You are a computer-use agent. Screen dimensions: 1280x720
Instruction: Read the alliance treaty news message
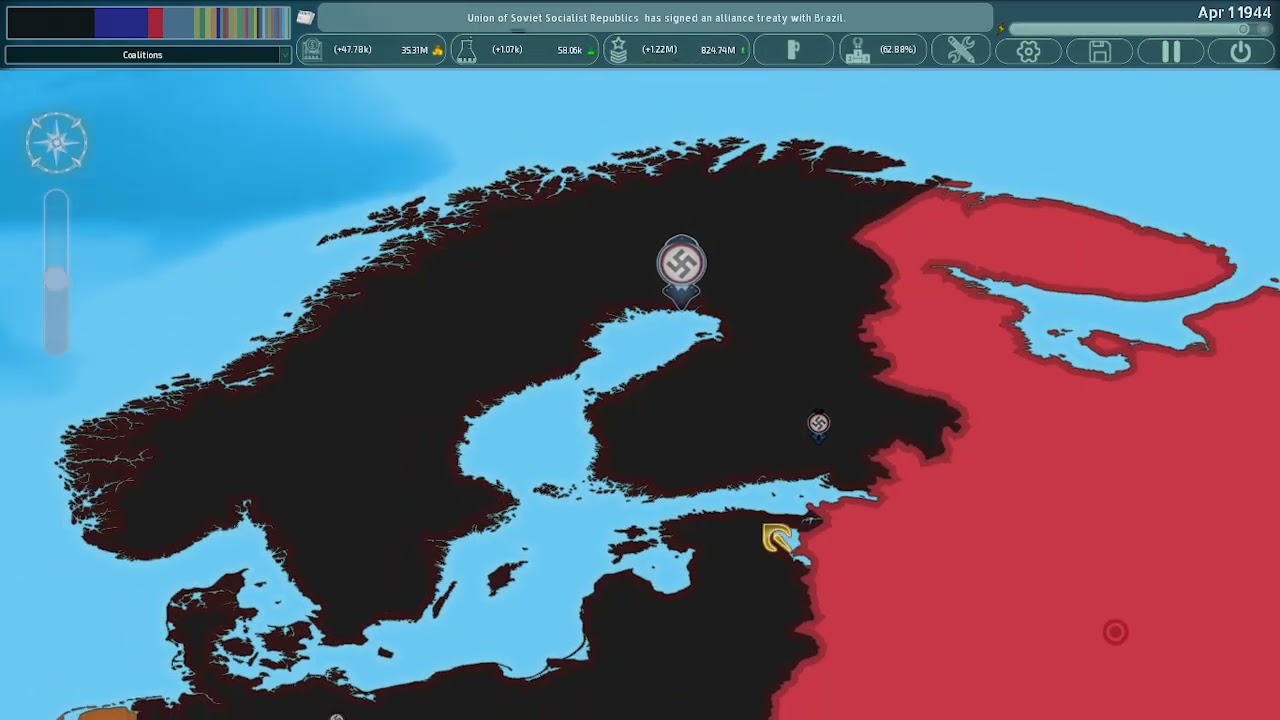pos(656,18)
